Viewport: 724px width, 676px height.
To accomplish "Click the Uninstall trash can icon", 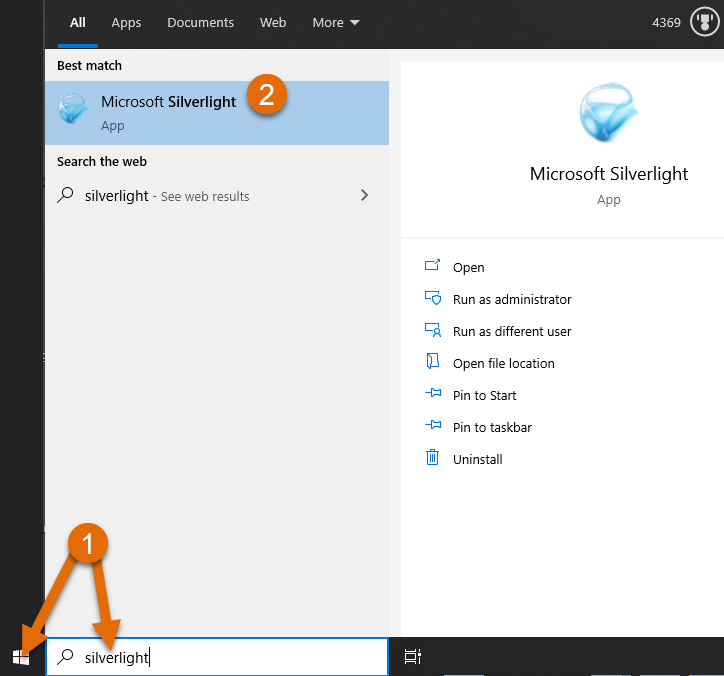I will pos(432,457).
